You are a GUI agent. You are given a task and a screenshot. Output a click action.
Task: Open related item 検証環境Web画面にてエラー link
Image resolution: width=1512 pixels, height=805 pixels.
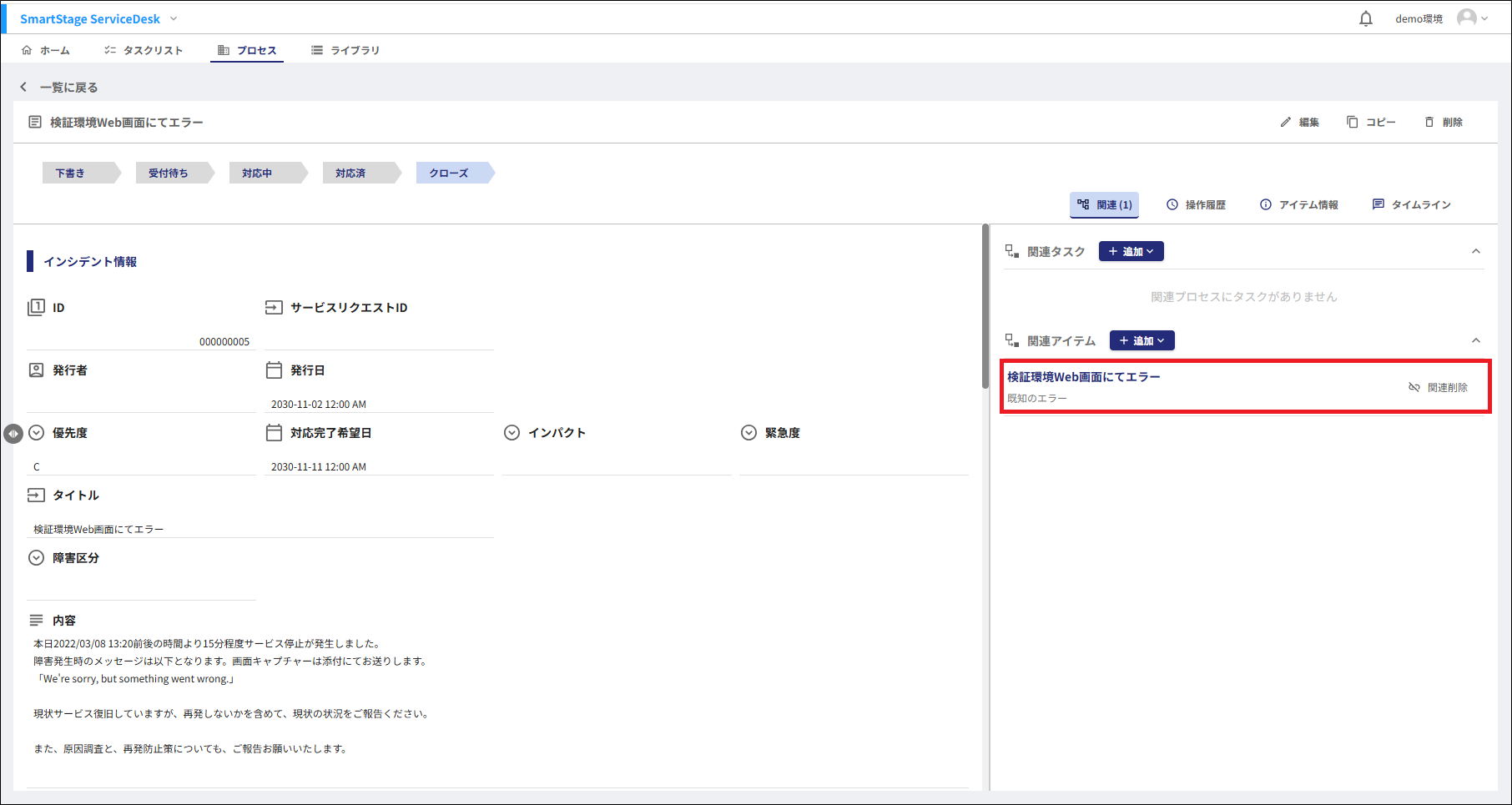(1083, 377)
